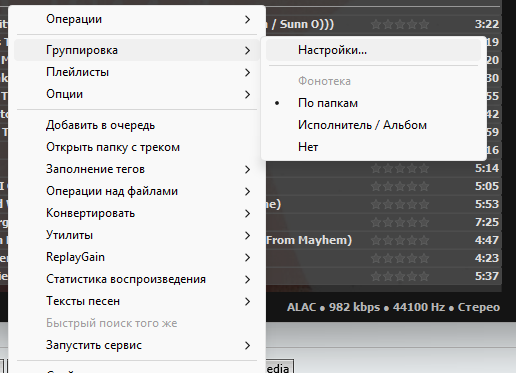
Task: Click the From Mayhem) track title
Action: [x=309, y=240]
